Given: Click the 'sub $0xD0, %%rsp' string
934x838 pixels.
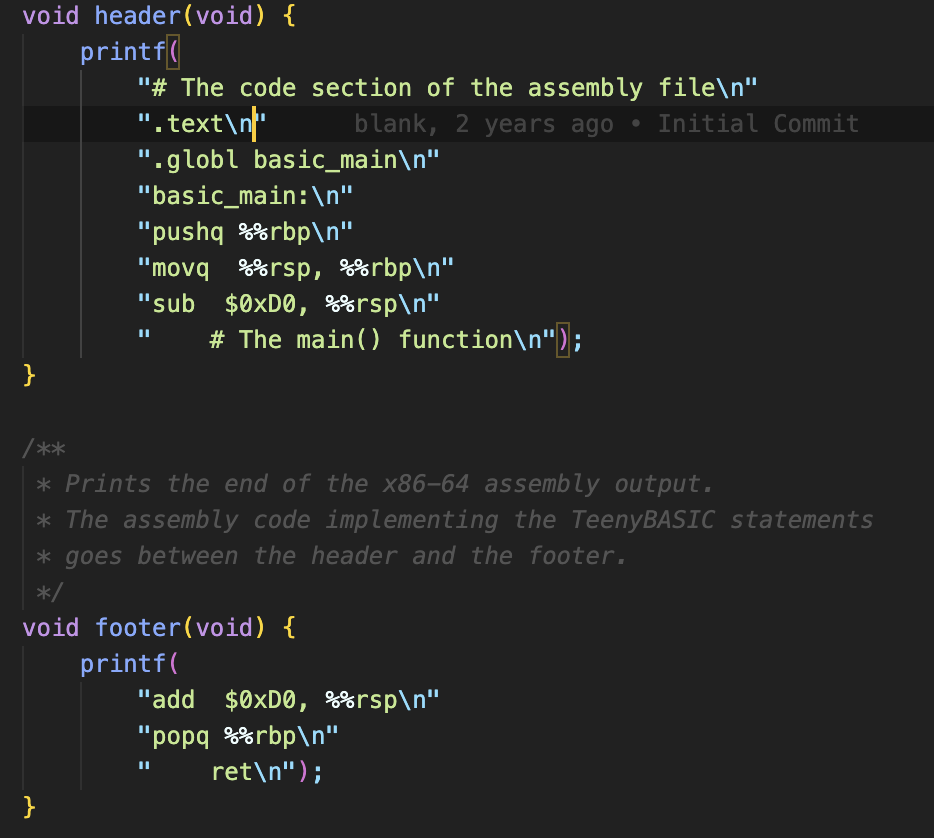Looking at the screenshot, I should click(x=288, y=304).
